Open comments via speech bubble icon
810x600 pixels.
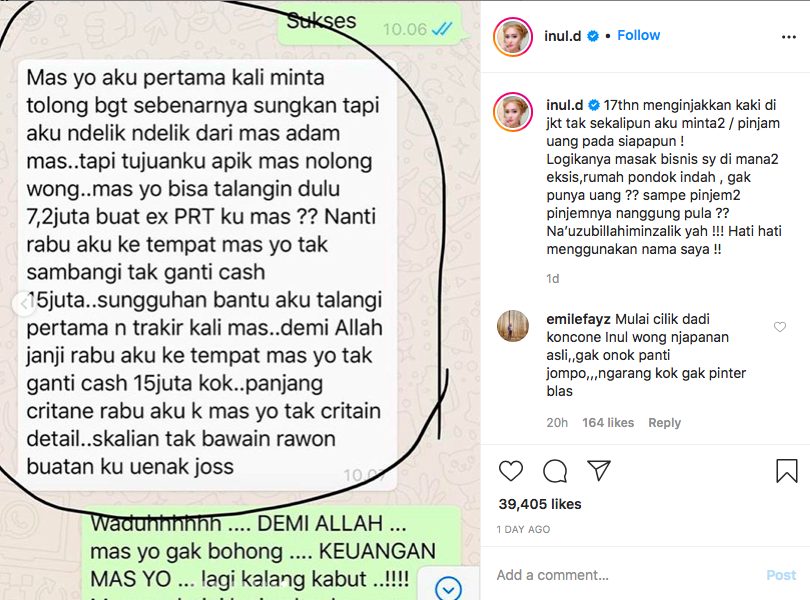[x=555, y=471]
